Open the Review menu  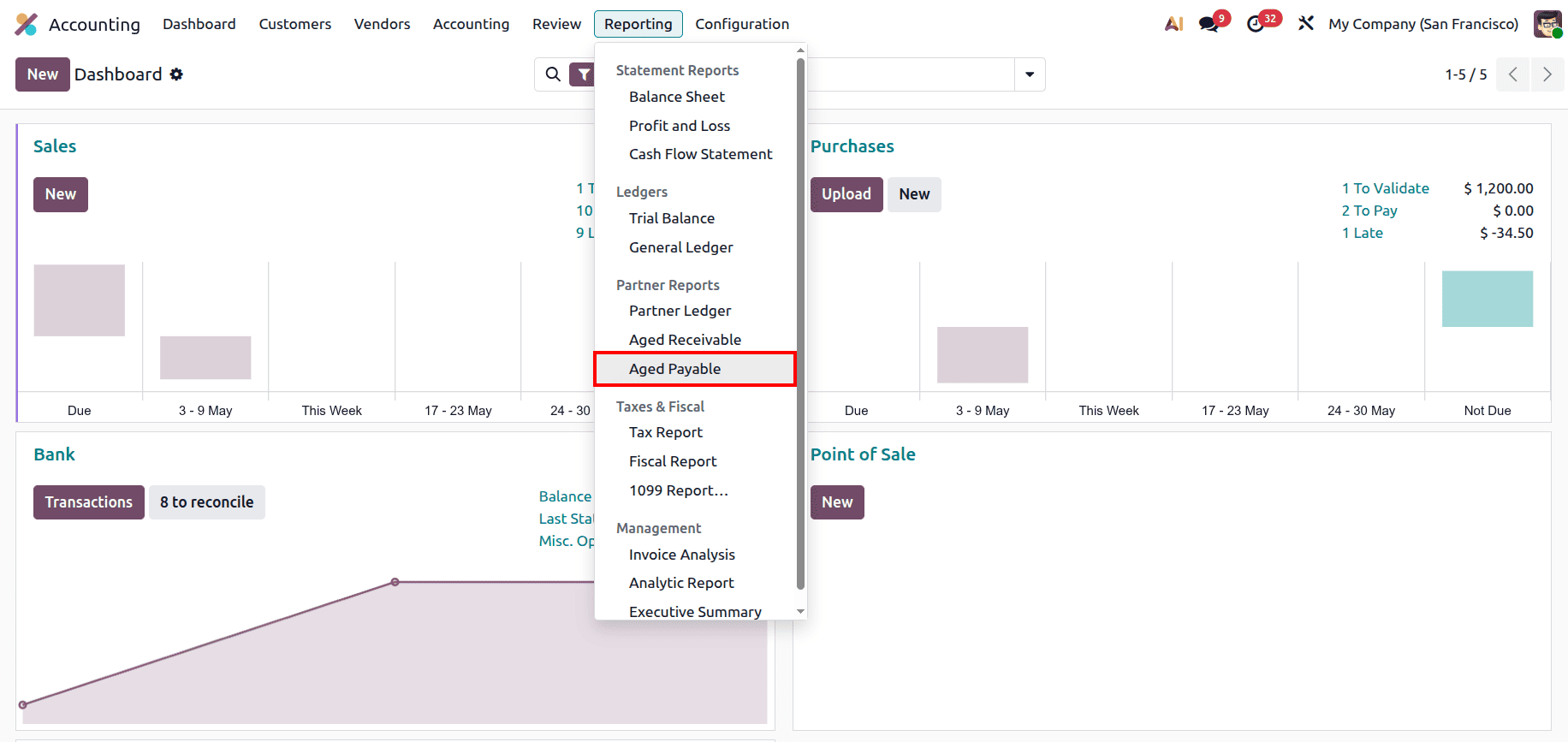coord(556,24)
